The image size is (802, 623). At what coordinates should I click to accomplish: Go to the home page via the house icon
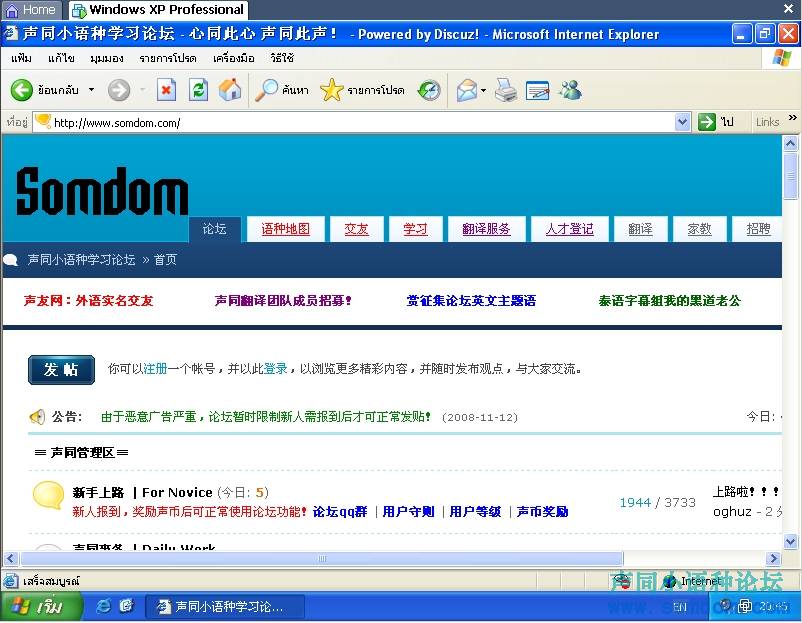[230, 90]
